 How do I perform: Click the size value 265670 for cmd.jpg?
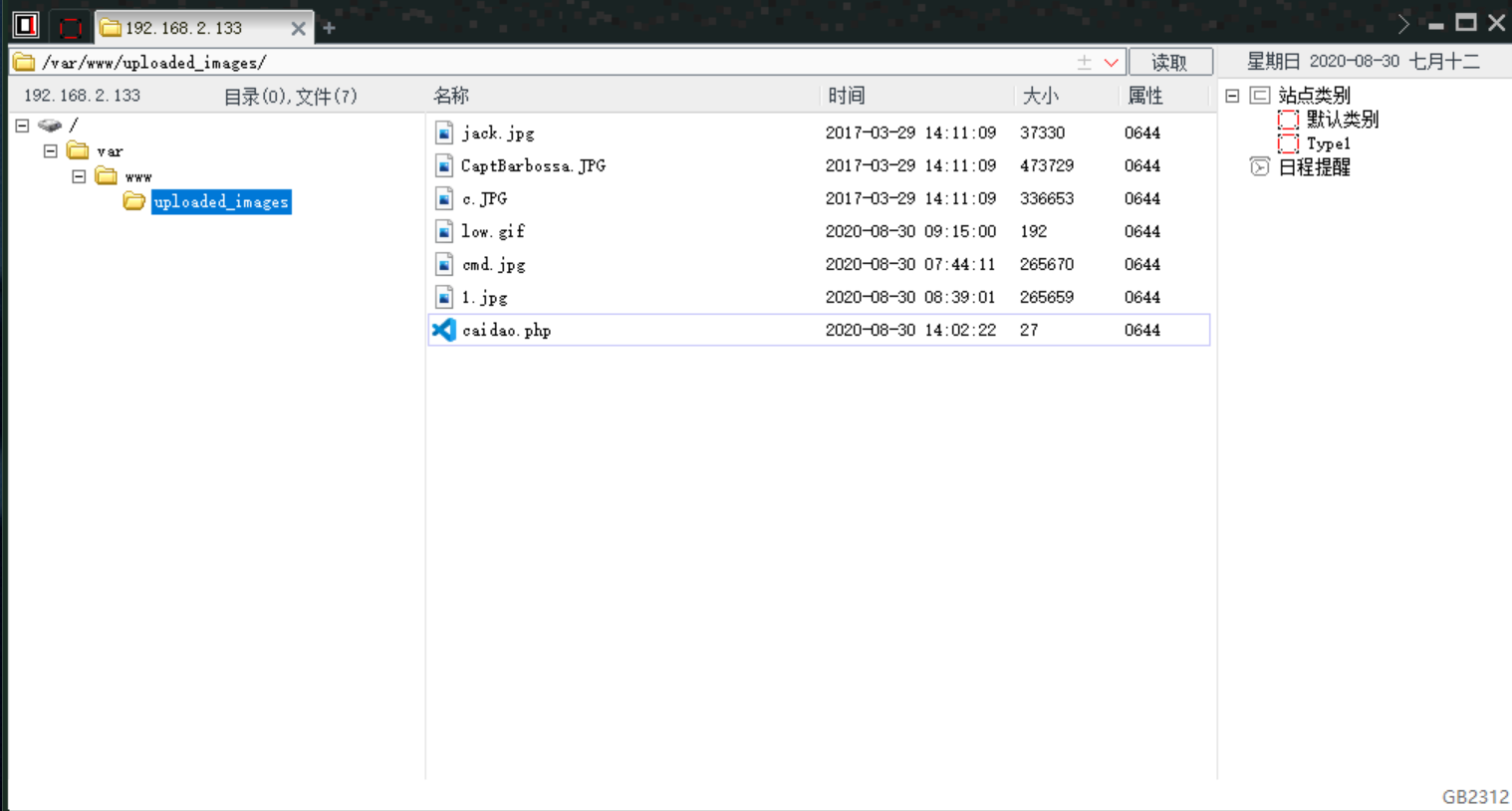click(1047, 264)
